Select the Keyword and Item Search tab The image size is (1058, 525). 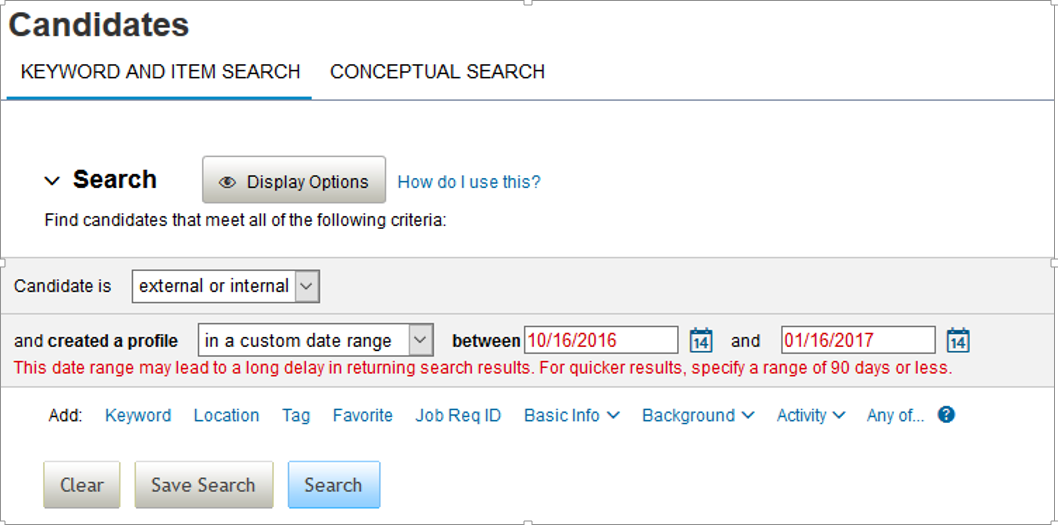(161, 72)
